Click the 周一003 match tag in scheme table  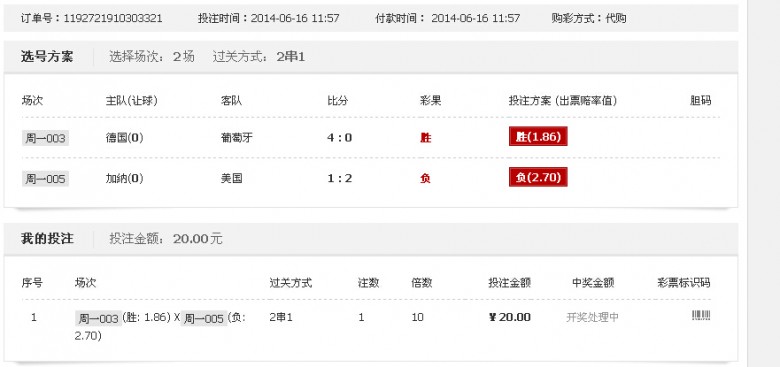tap(45, 138)
